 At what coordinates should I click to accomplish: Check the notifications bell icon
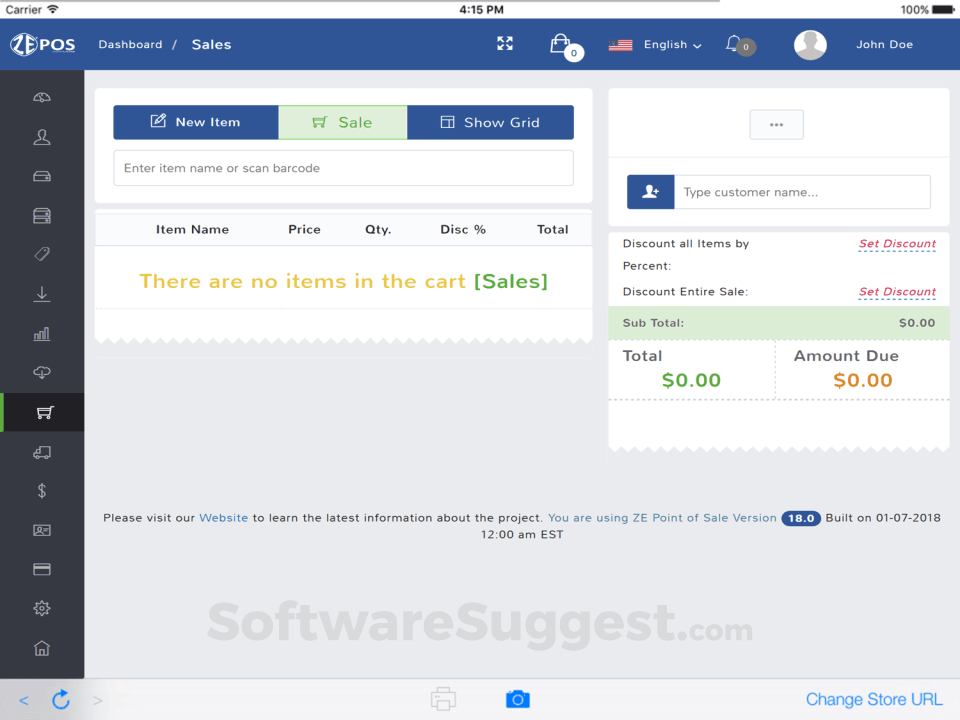click(x=733, y=44)
